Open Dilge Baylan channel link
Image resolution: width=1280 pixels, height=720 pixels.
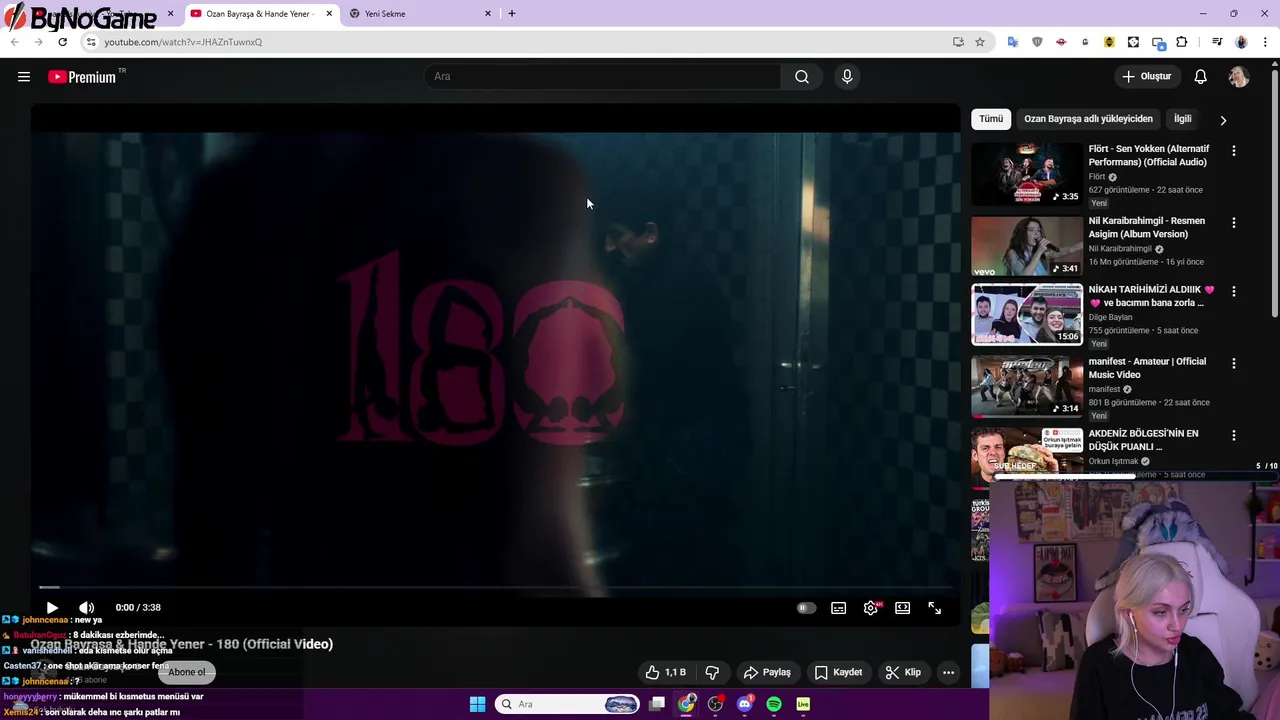[x=1110, y=317]
